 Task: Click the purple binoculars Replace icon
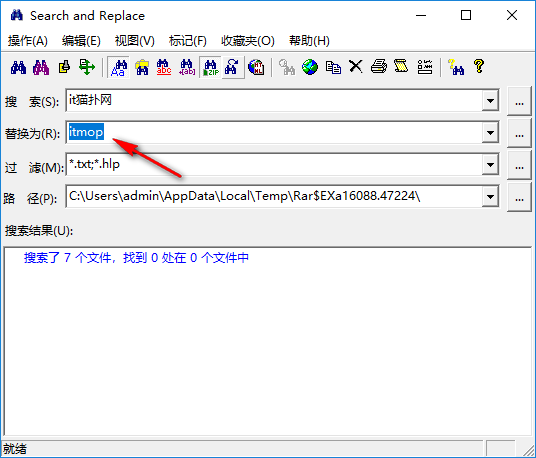click(x=41, y=67)
